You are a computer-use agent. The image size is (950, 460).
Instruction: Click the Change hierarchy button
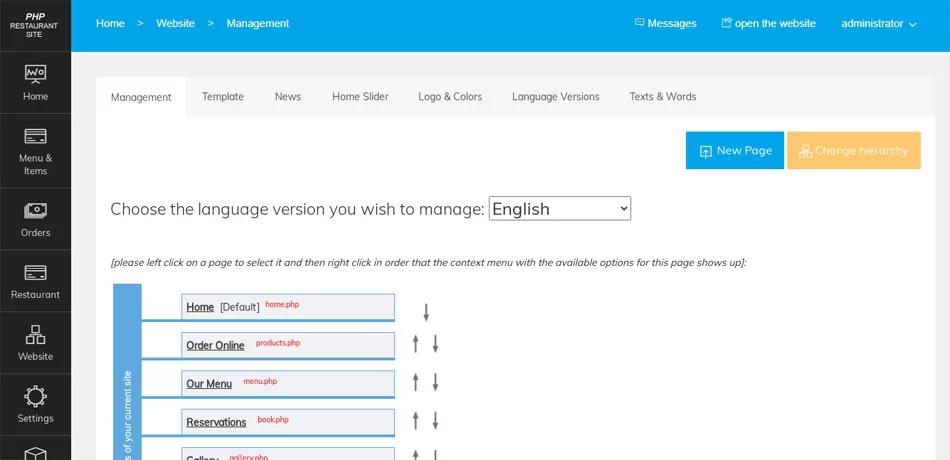[854, 150]
